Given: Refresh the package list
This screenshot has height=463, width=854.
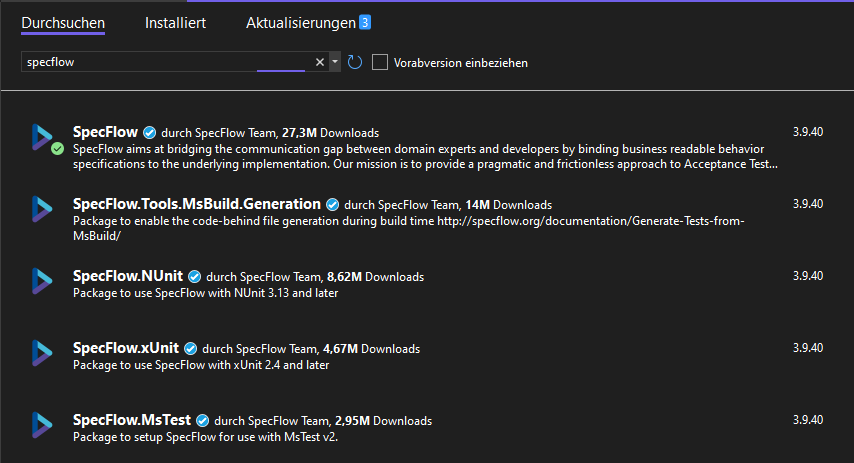Looking at the screenshot, I should 355,62.
